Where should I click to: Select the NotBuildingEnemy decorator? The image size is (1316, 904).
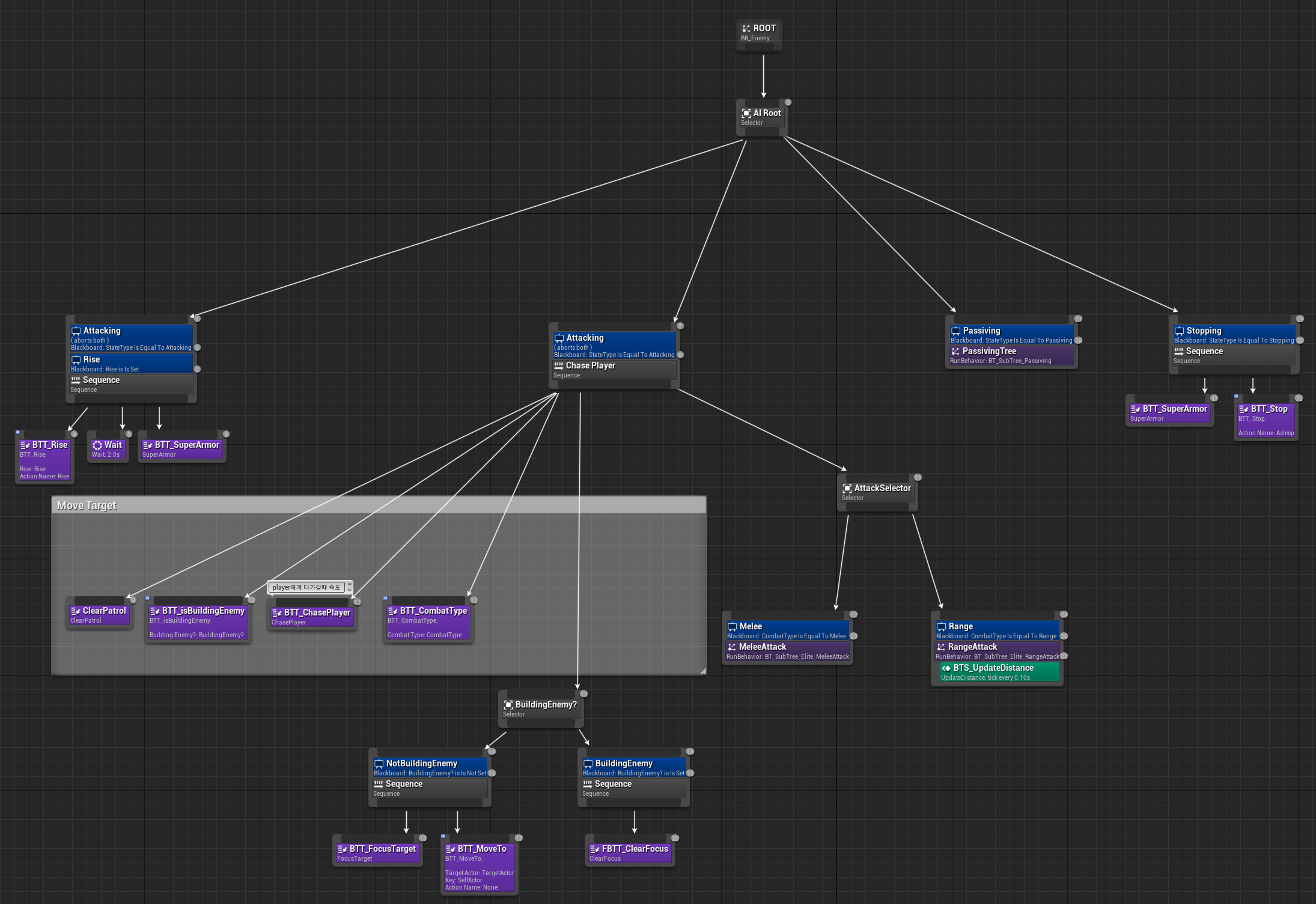[x=429, y=768]
